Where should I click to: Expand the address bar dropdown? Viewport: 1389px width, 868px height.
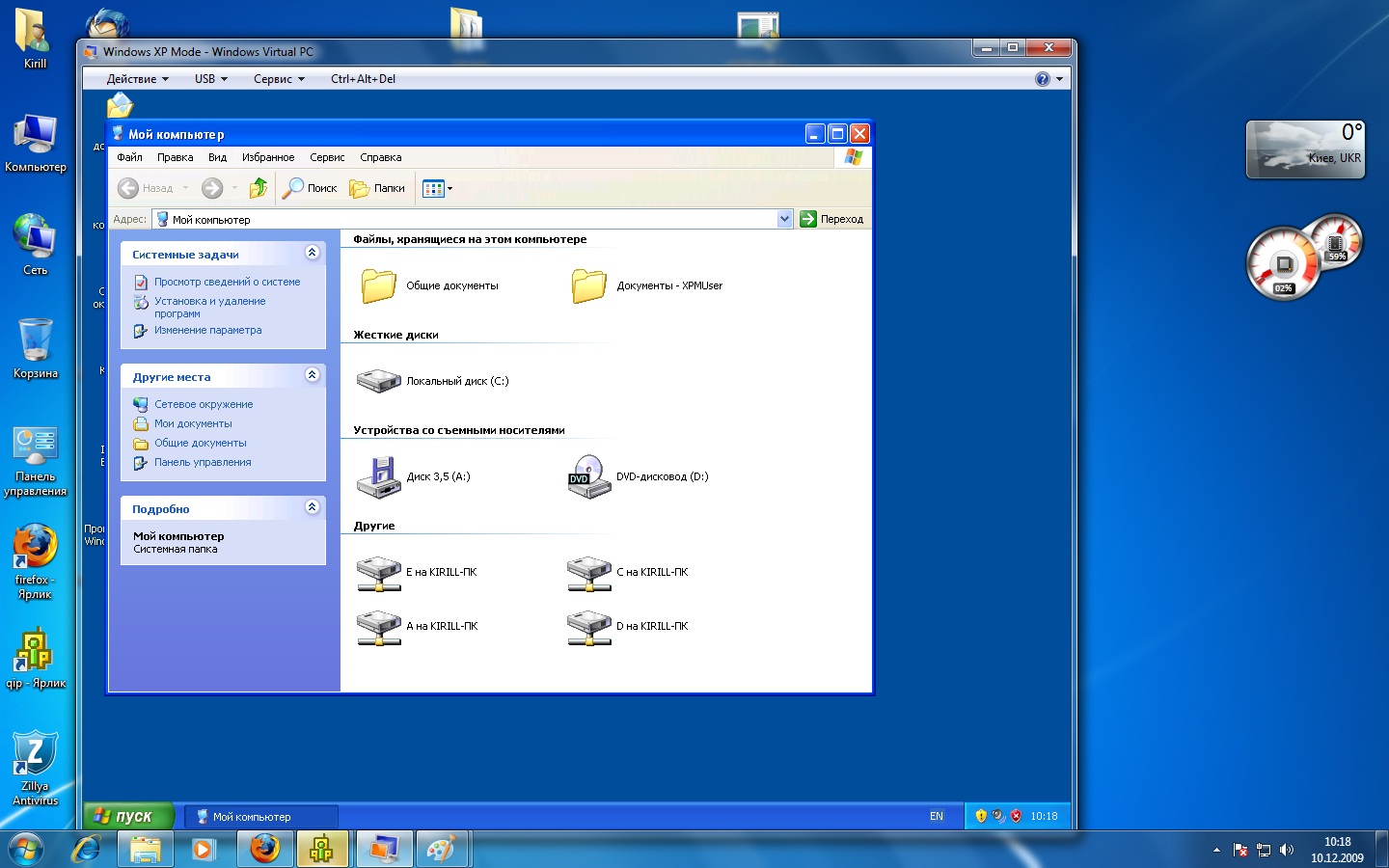click(x=784, y=219)
